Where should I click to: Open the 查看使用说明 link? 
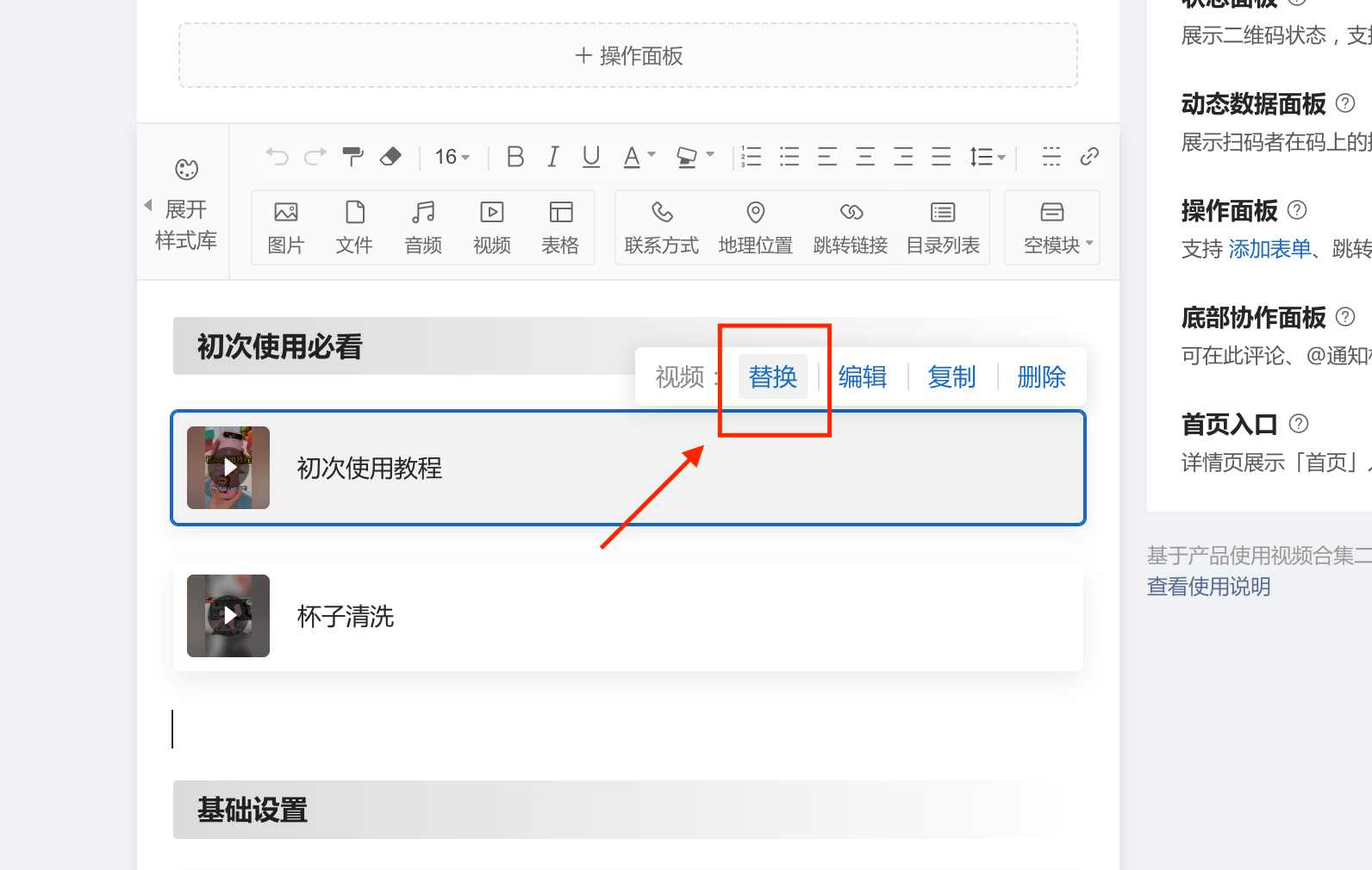point(1208,587)
